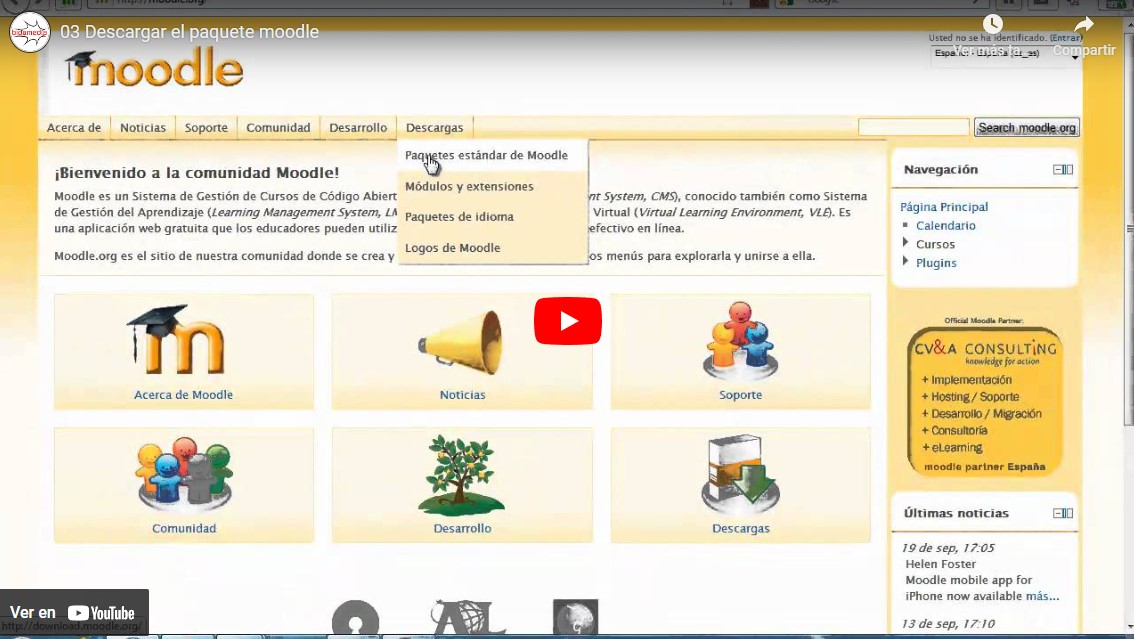Click the Watch Later clock icon

pyautogui.click(x=992, y=25)
